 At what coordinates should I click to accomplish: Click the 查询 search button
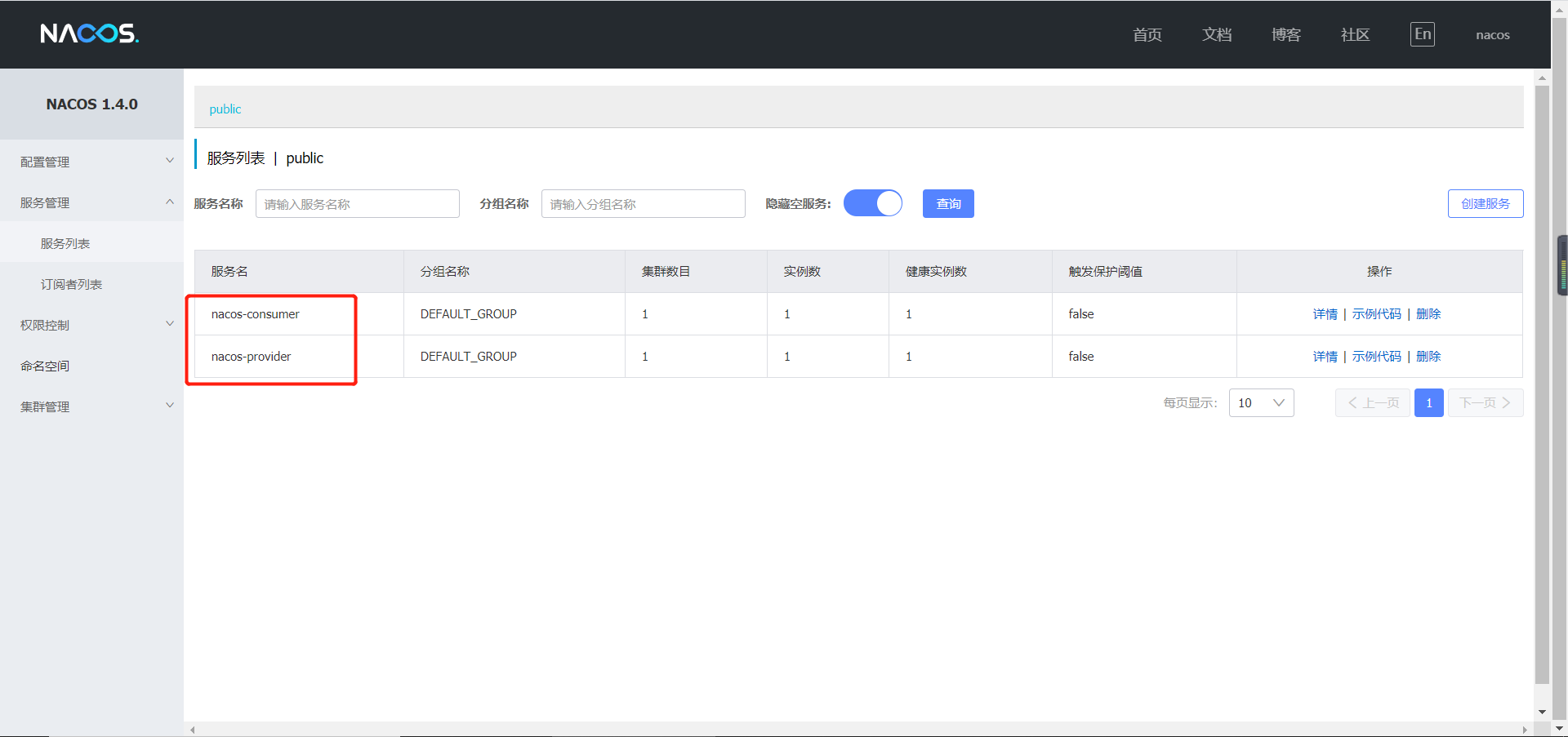(x=948, y=203)
